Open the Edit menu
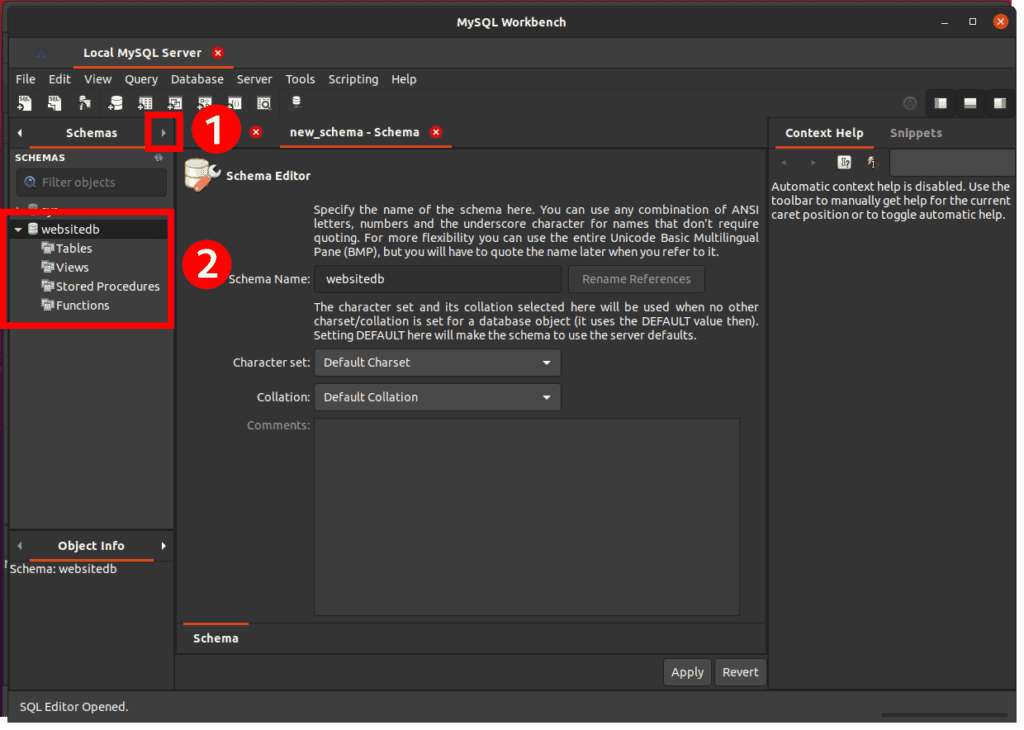Viewport: 1024px width, 730px height. 59,79
